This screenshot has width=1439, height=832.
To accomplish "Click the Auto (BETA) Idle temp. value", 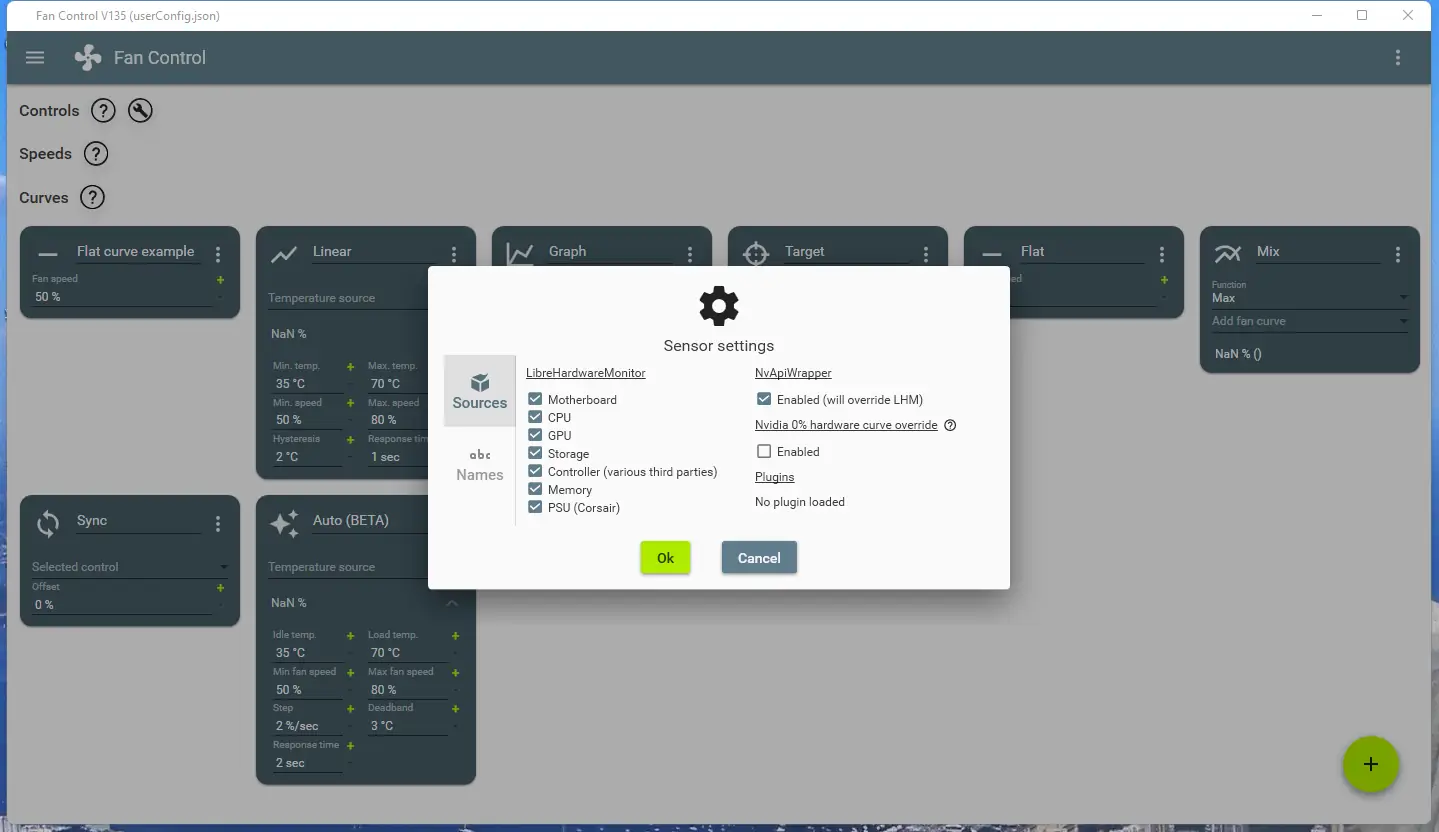I will pos(307,653).
